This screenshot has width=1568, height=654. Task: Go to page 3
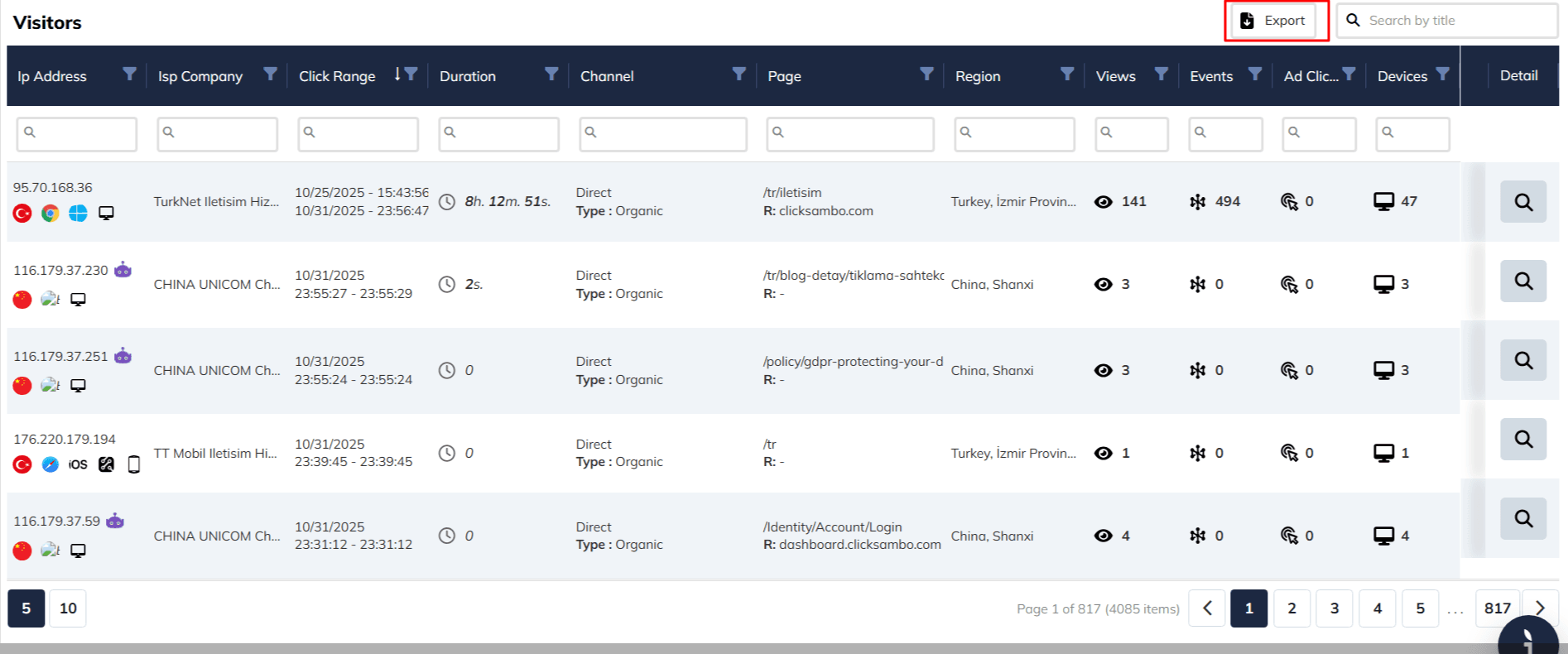click(x=1335, y=608)
